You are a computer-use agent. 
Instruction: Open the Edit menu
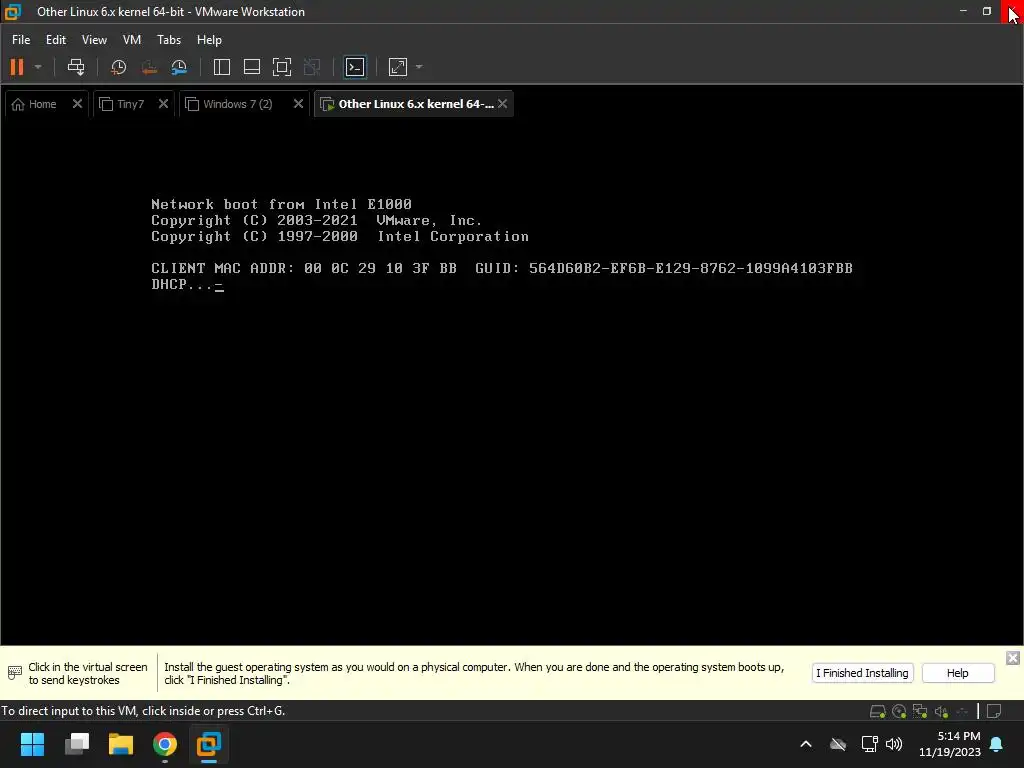point(56,40)
